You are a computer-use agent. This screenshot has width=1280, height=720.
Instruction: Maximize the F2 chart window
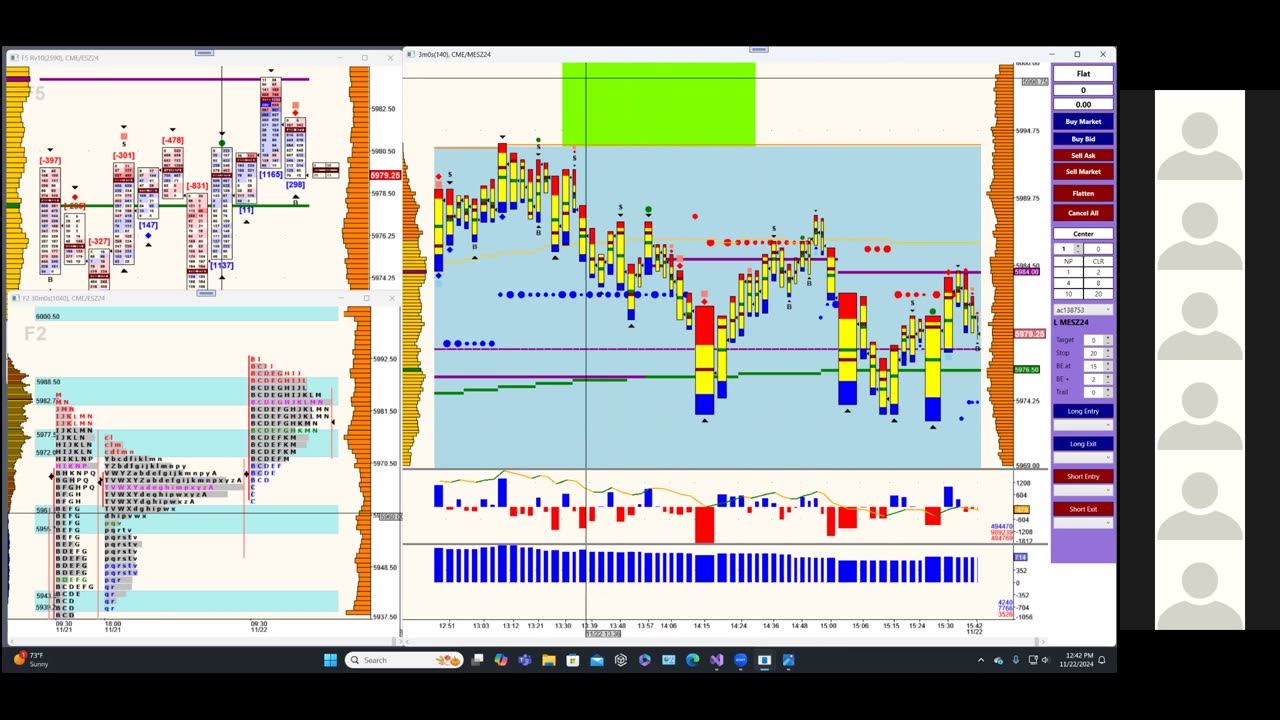click(365, 298)
